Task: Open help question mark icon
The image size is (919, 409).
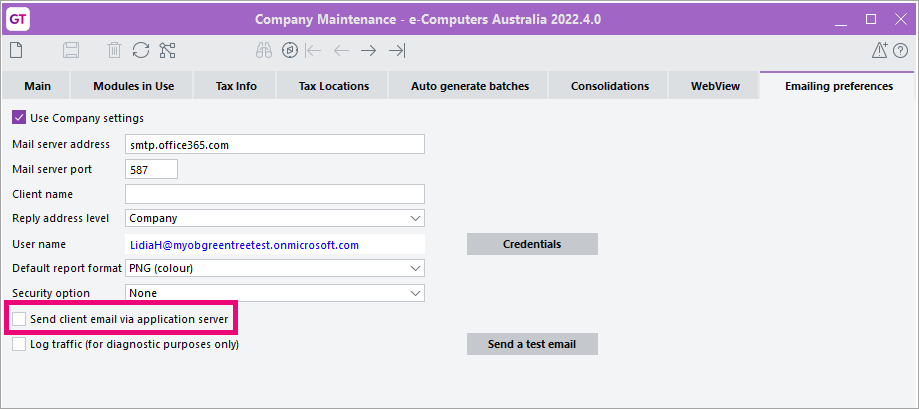Action: 901,50
